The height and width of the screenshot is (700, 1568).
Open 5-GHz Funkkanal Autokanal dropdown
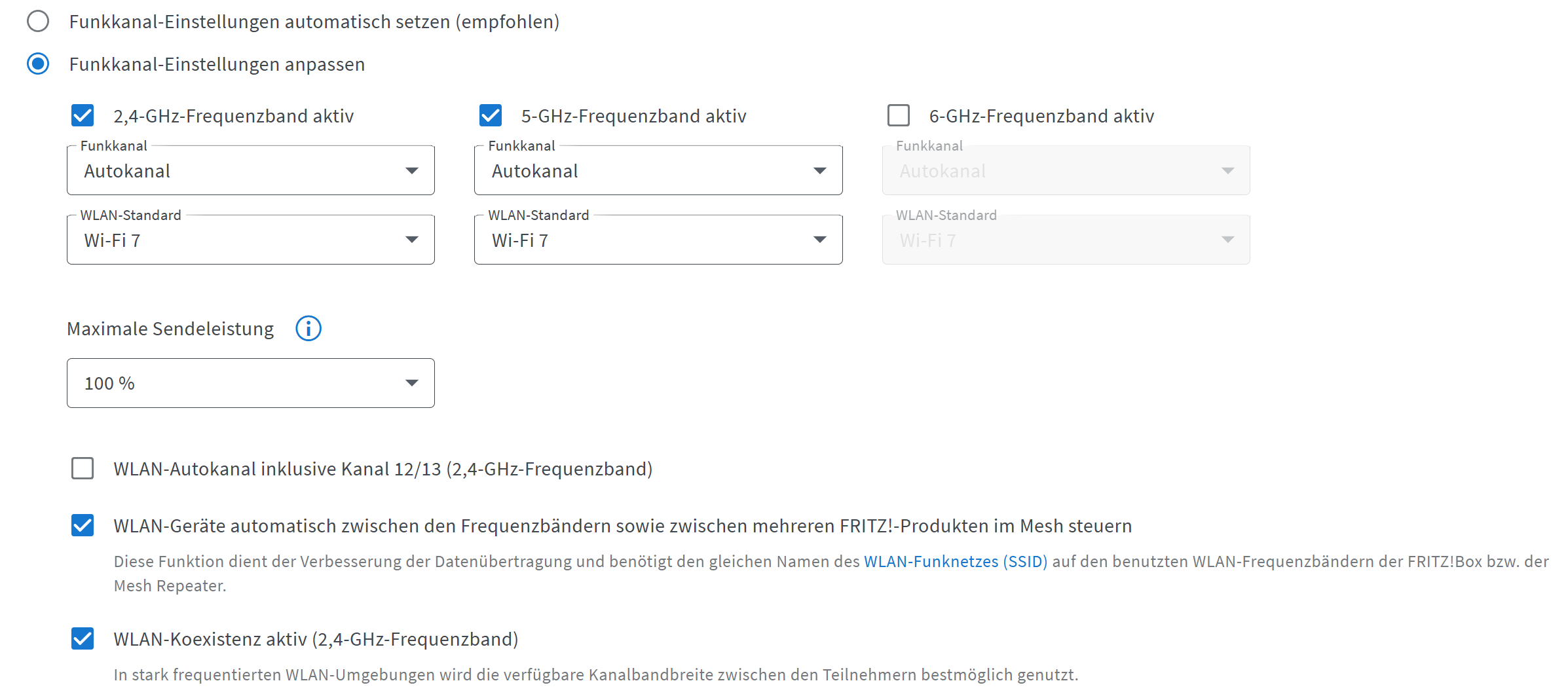pyautogui.click(x=658, y=170)
